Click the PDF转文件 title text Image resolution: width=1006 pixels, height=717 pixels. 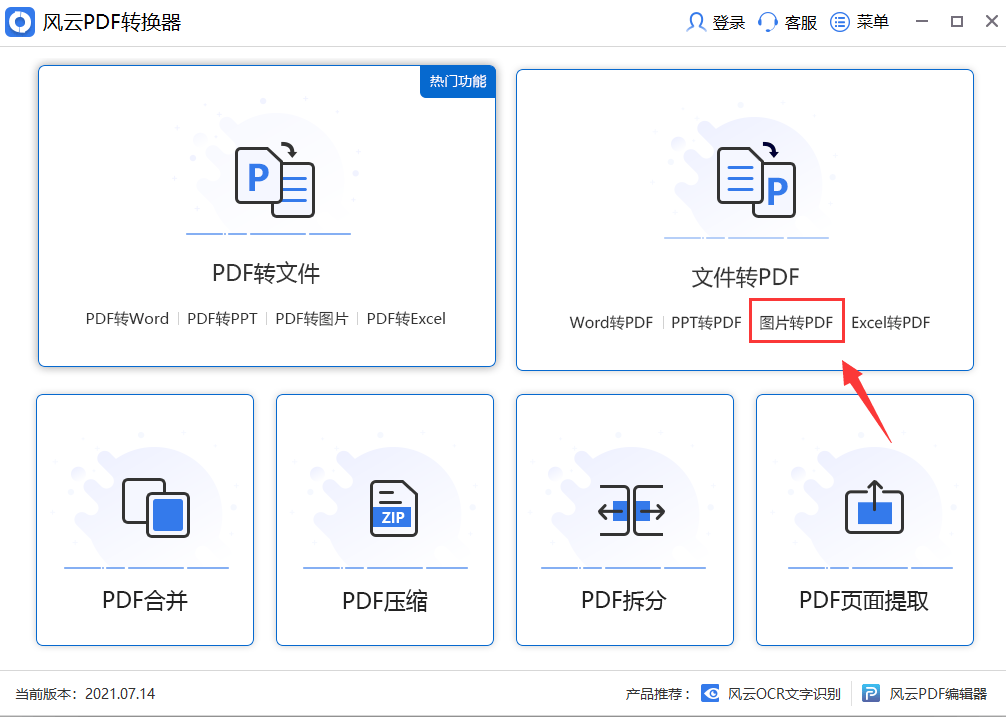coord(266,273)
